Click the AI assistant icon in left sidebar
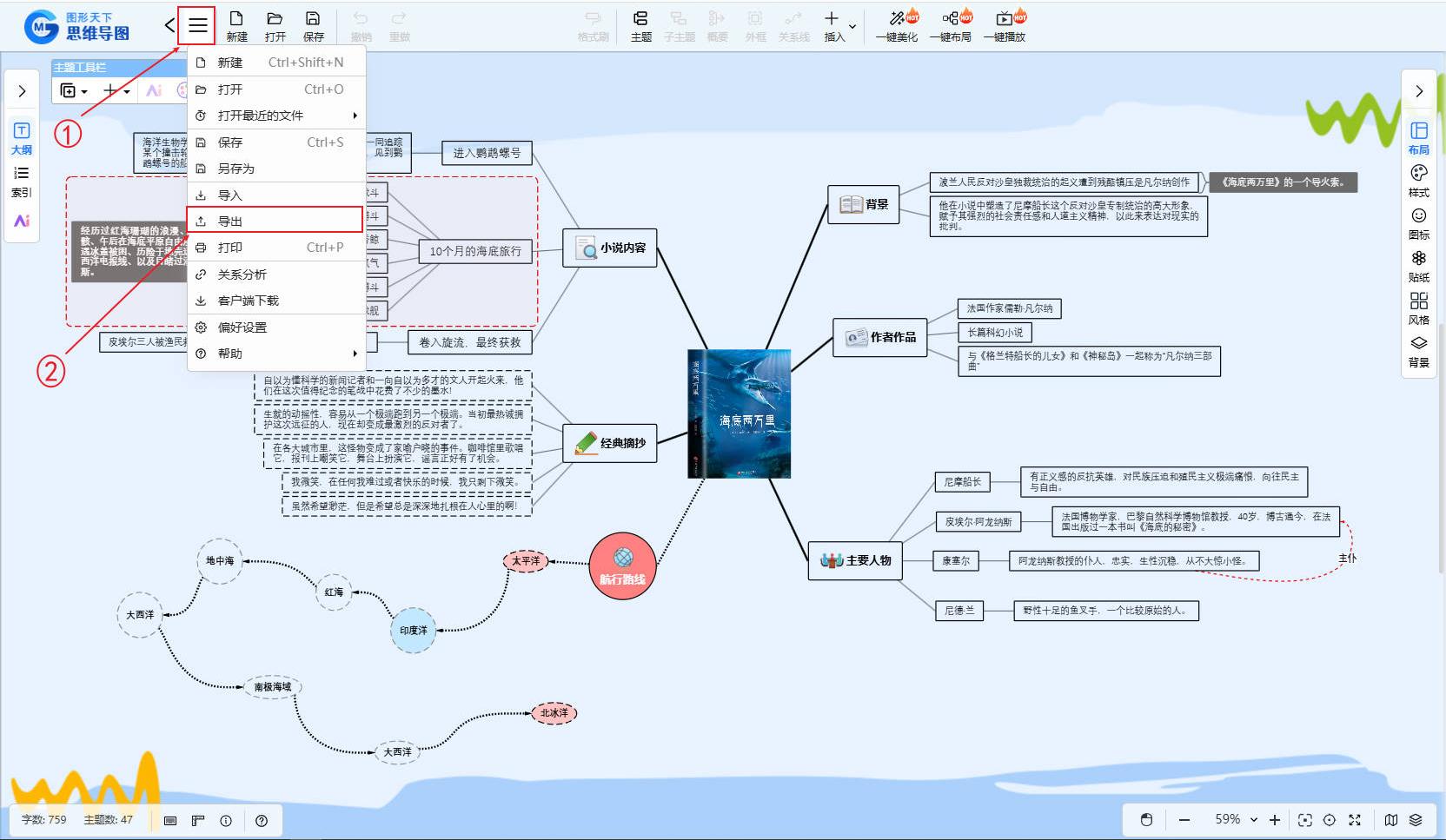The height and width of the screenshot is (840, 1446). (22, 221)
